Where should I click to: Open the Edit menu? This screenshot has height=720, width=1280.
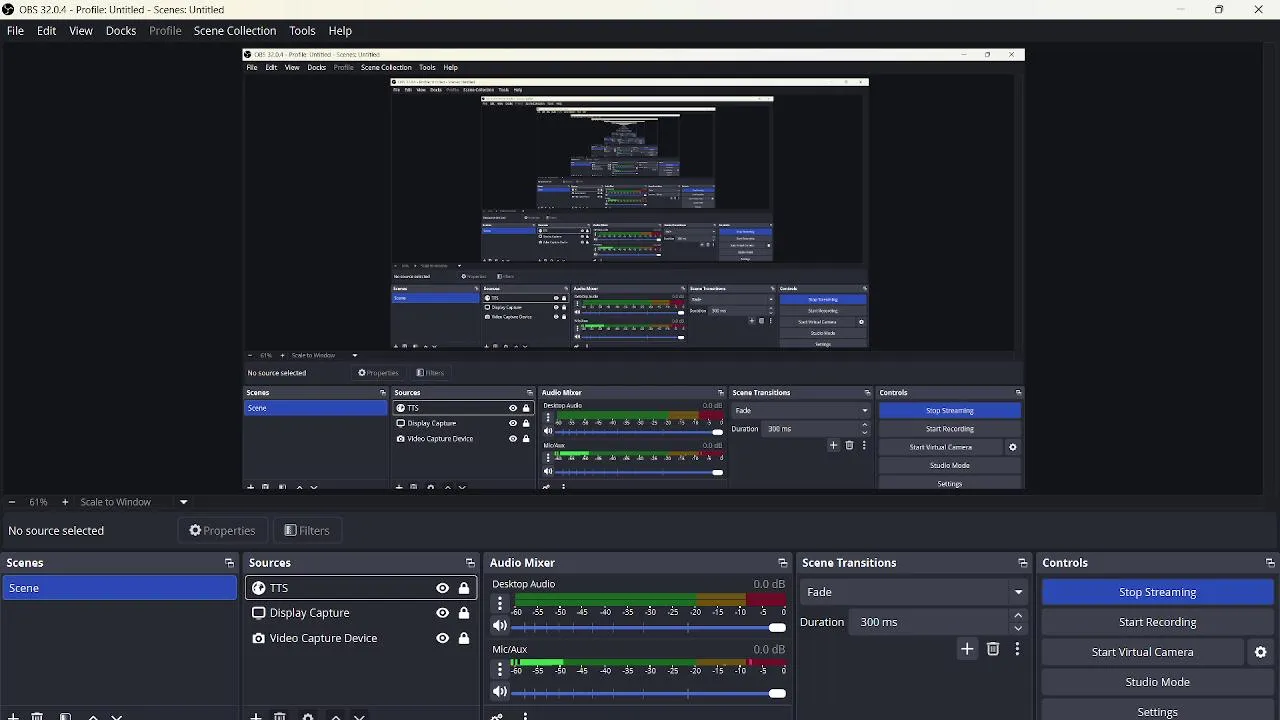click(x=46, y=31)
